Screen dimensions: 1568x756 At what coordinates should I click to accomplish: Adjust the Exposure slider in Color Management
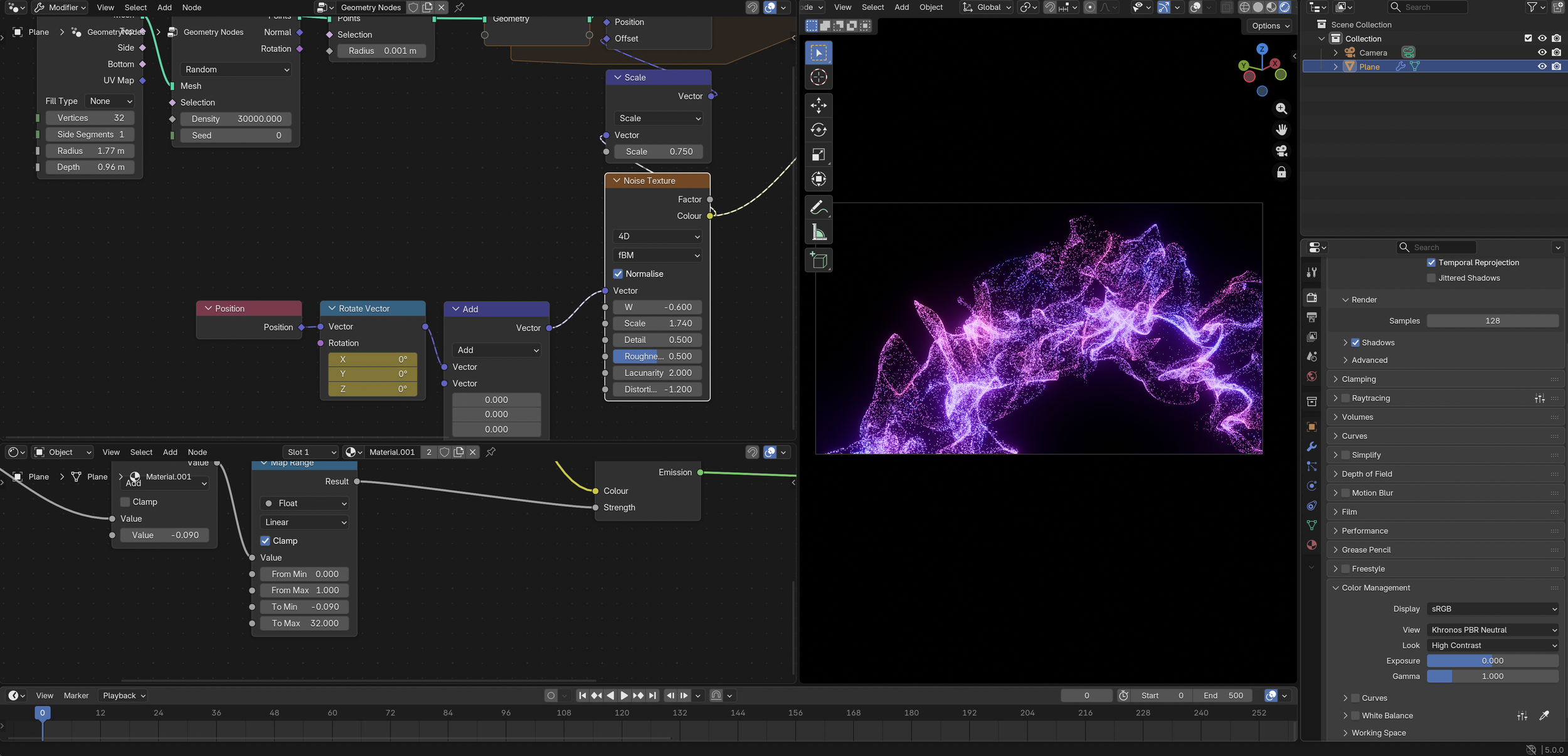point(1492,661)
